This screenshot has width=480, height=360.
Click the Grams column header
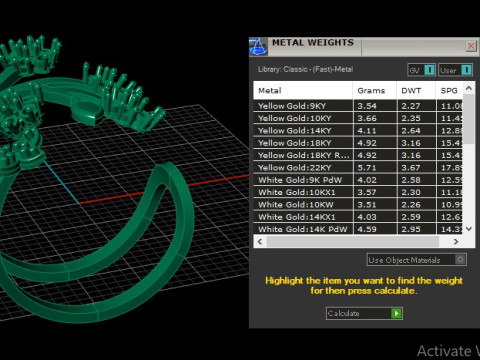click(x=375, y=90)
